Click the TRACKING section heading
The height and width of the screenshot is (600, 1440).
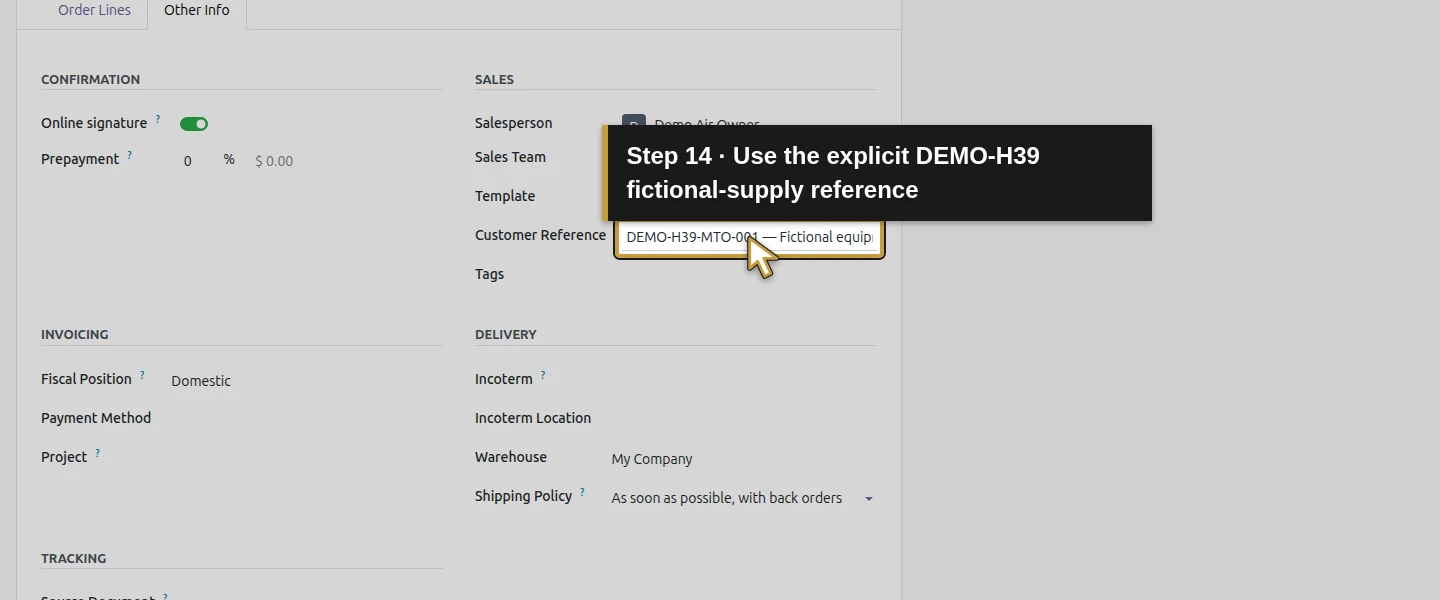pyautogui.click(x=74, y=559)
